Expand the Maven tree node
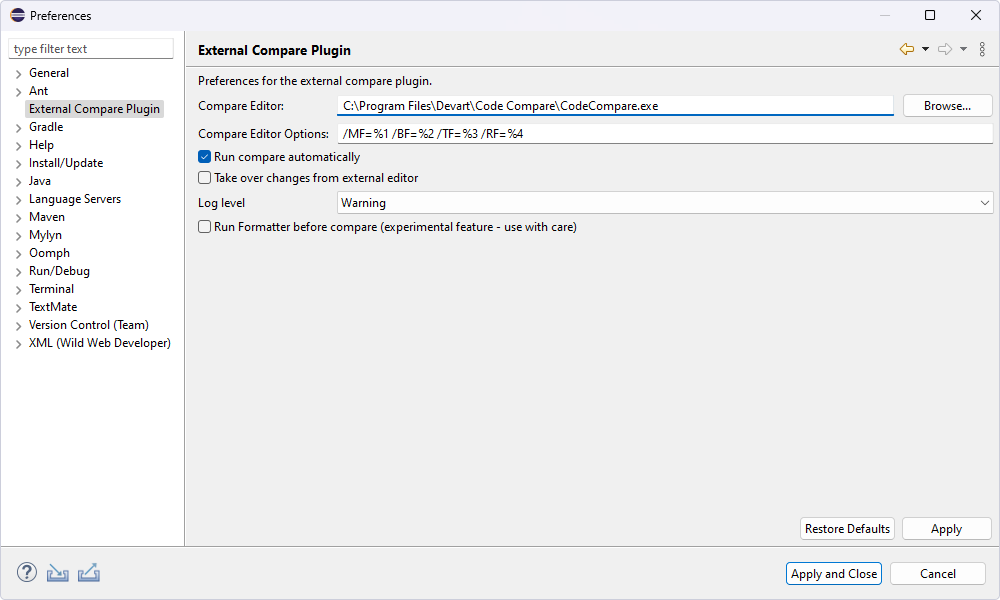This screenshot has width=1000, height=600. pos(18,218)
